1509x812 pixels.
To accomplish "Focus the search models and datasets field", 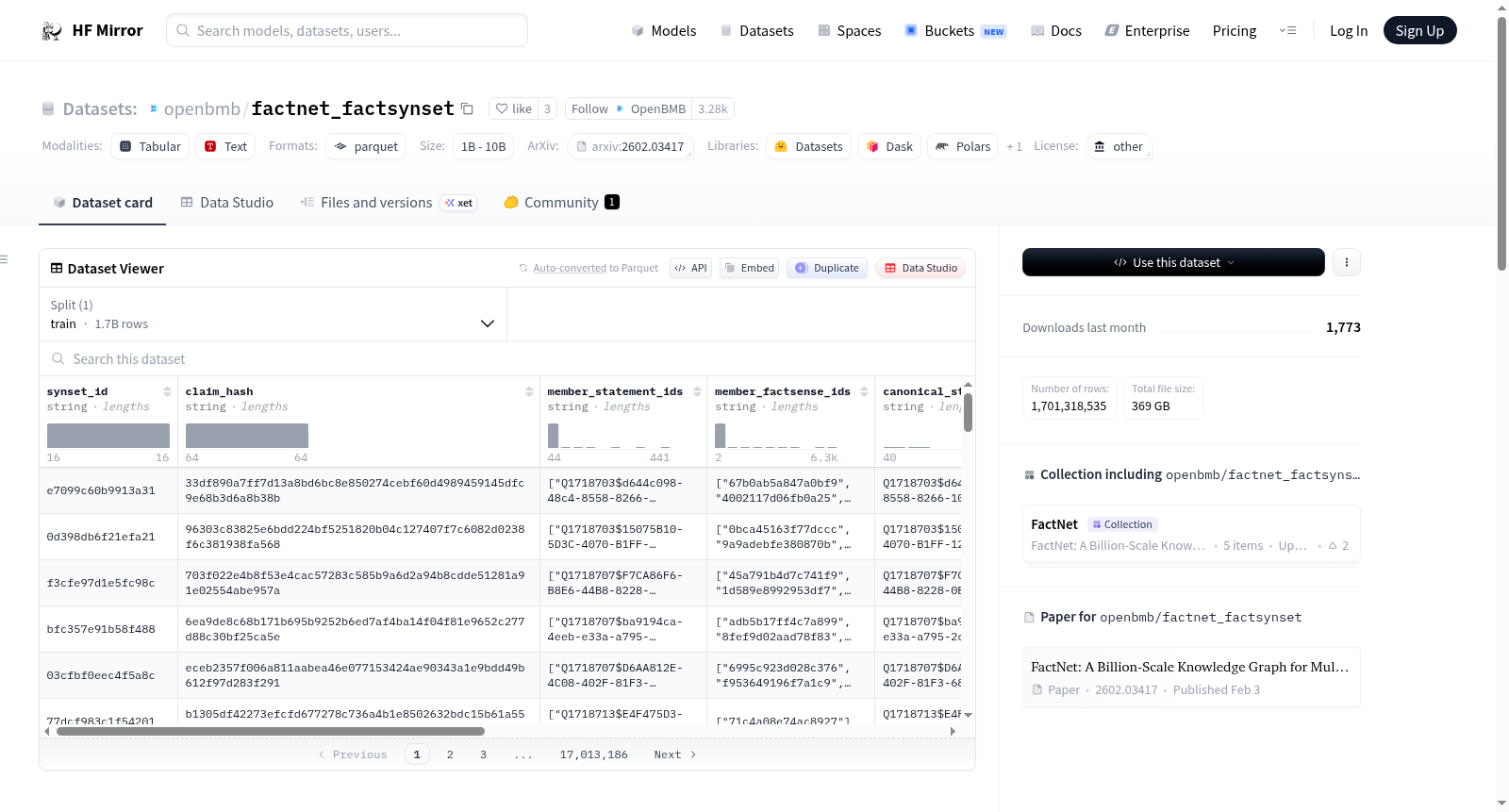I will tap(347, 30).
